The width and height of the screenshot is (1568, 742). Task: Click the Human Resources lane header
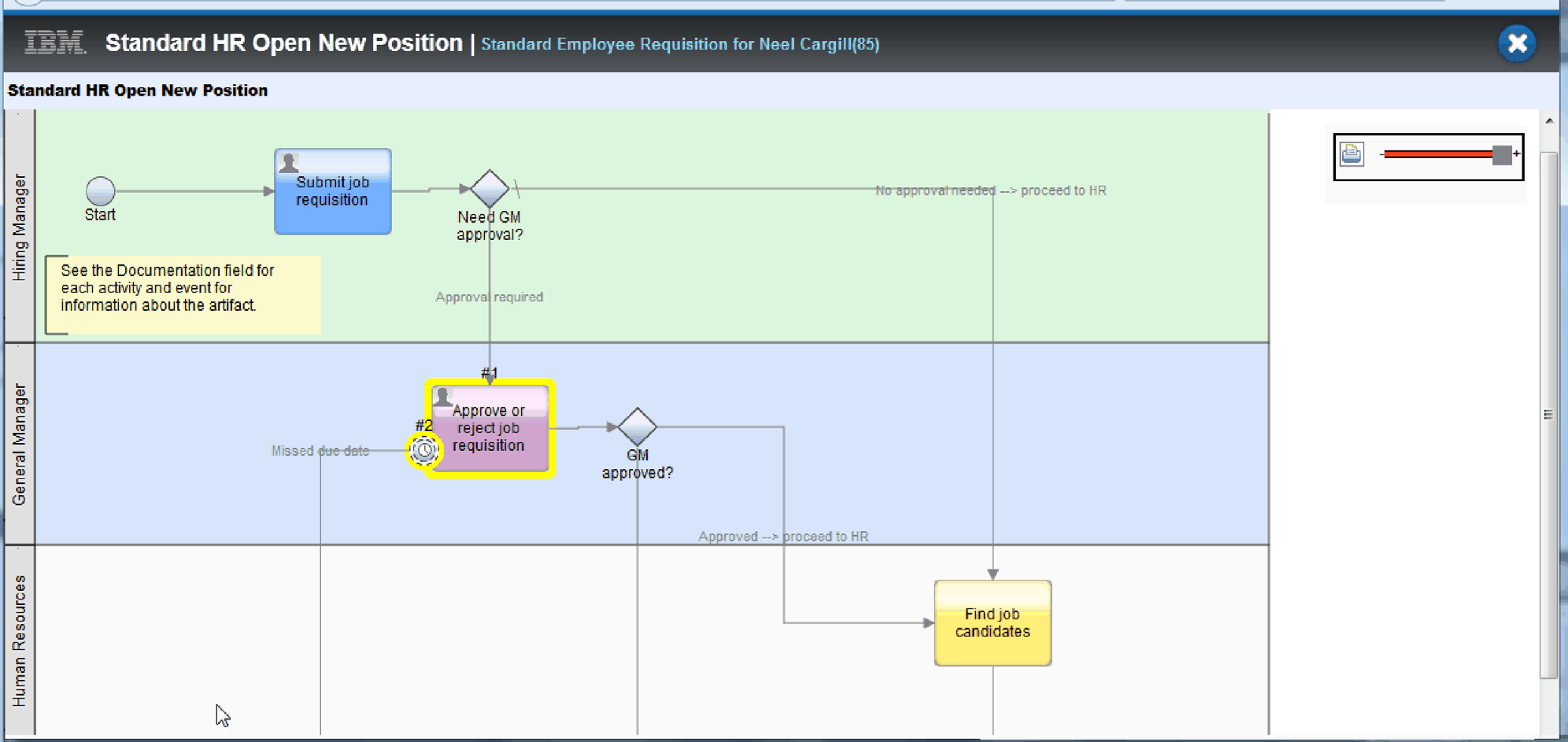[x=20, y=640]
